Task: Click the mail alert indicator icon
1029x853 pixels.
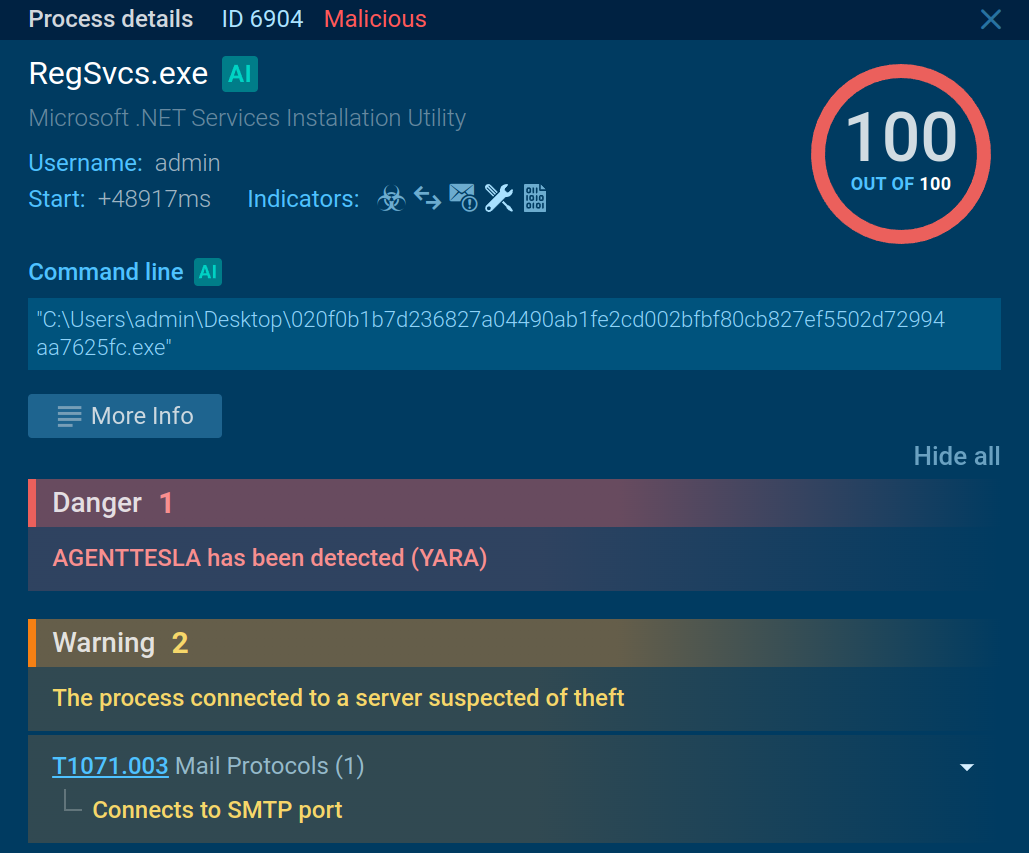Action: point(462,198)
